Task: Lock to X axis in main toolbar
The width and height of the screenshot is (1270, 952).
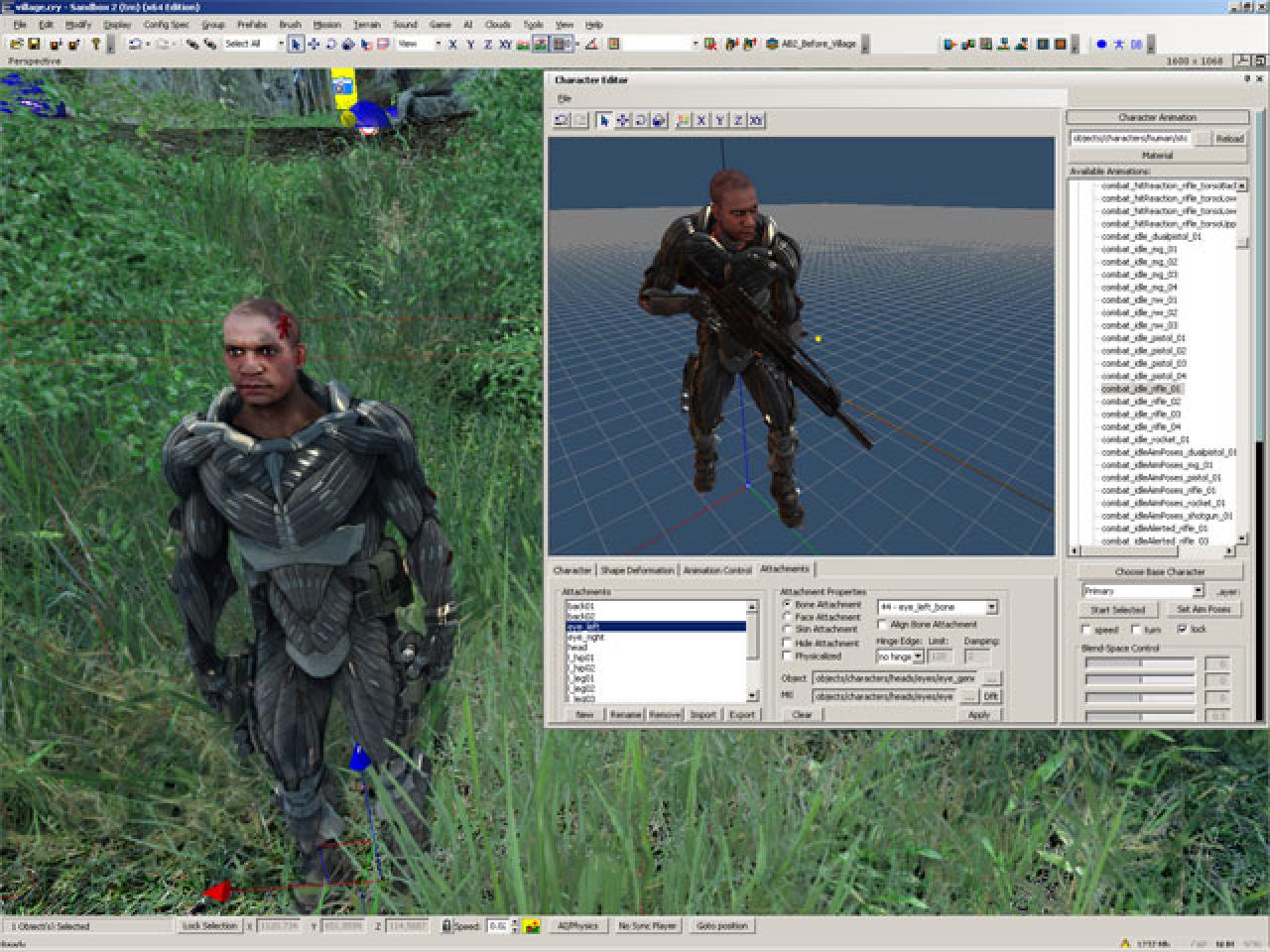Action: (x=452, y=44)
